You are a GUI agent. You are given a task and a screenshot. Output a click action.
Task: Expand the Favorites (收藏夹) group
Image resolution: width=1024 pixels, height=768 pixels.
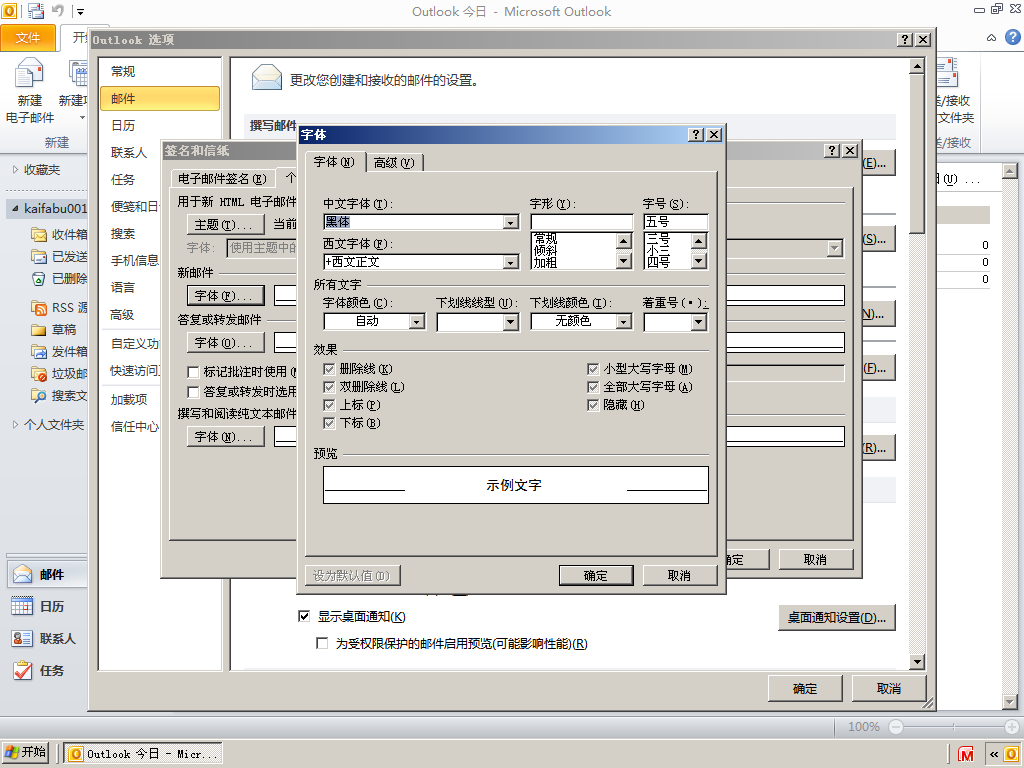point(15,170)
